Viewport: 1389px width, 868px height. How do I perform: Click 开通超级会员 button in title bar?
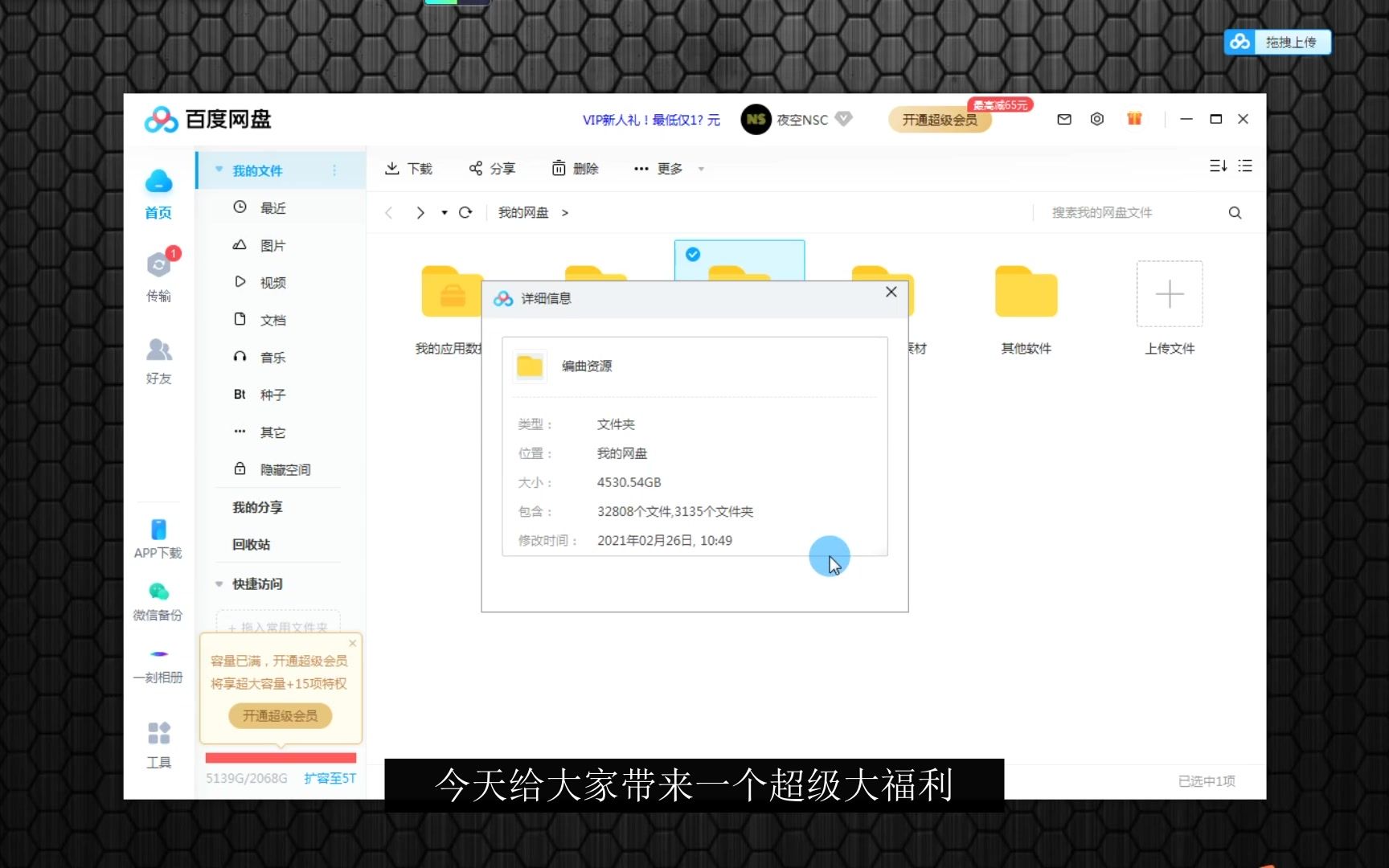click(x=940, y=120)
